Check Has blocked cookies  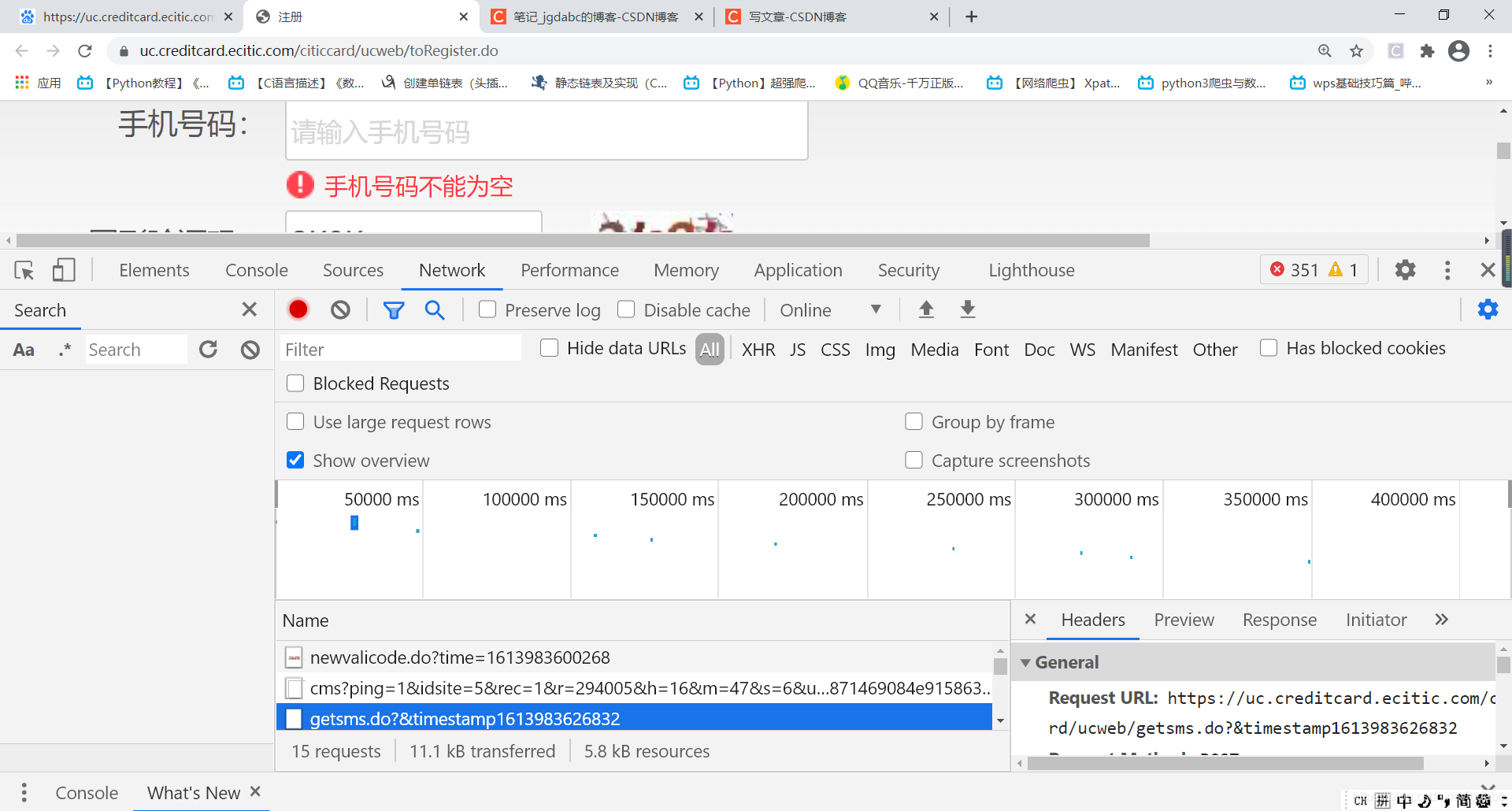tap(1269, 348)
